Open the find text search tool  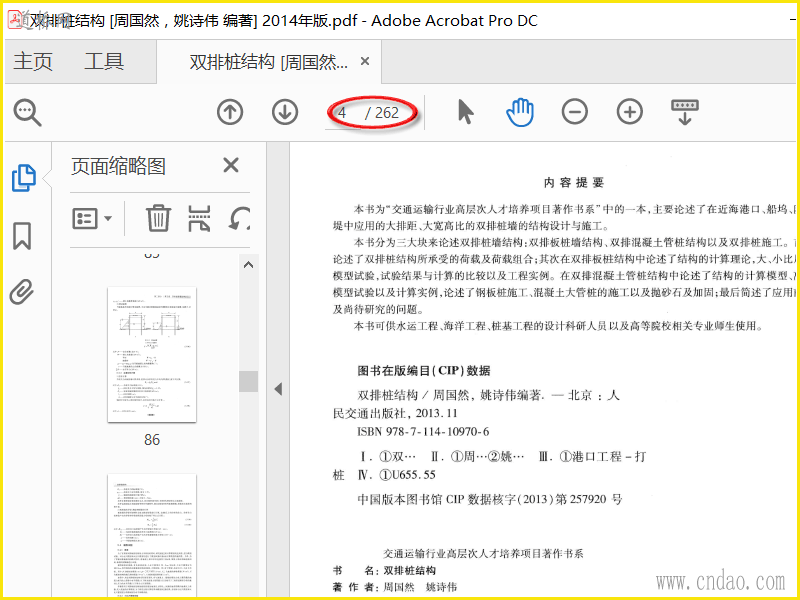(27, 112)
